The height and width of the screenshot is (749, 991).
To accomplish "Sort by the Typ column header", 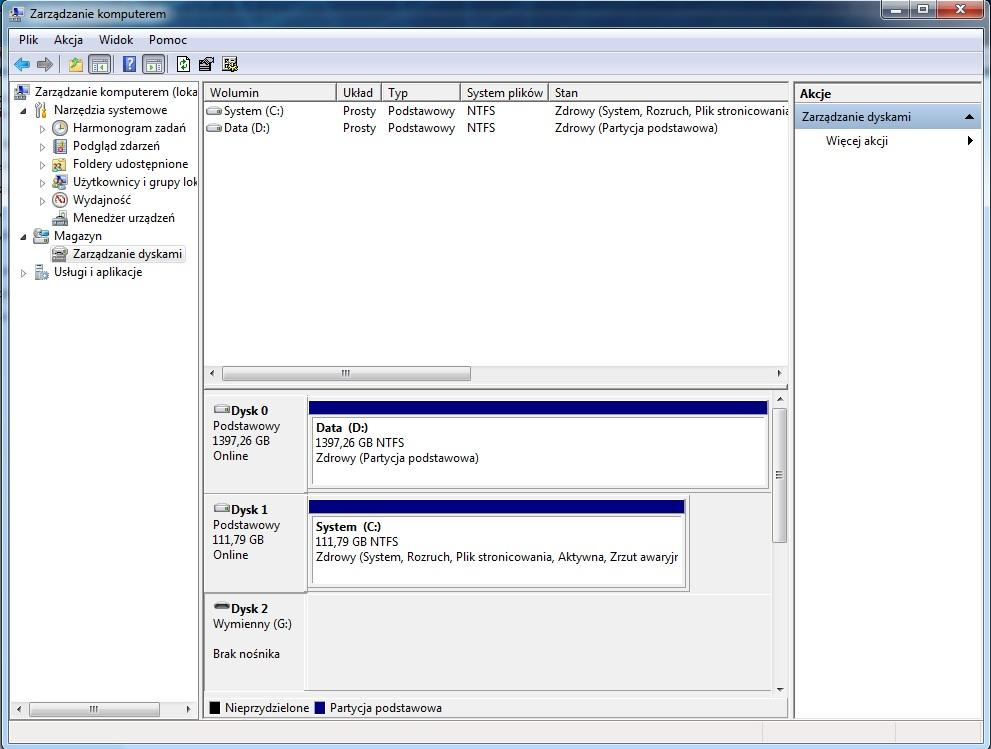I will [420, 93].
